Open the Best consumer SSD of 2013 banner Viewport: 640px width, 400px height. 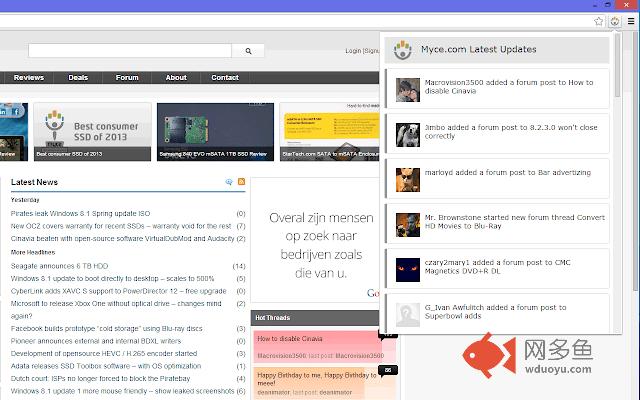92,132
